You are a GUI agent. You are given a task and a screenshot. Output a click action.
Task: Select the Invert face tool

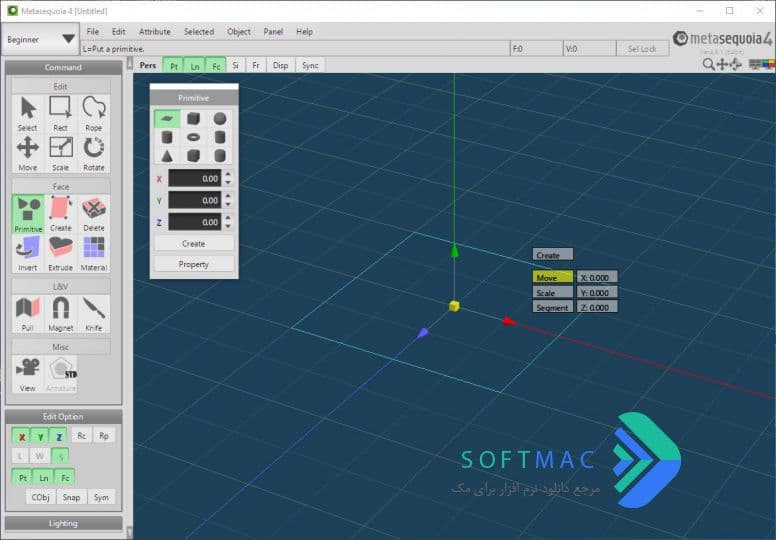pyautogui.click(x=28, y=253)
